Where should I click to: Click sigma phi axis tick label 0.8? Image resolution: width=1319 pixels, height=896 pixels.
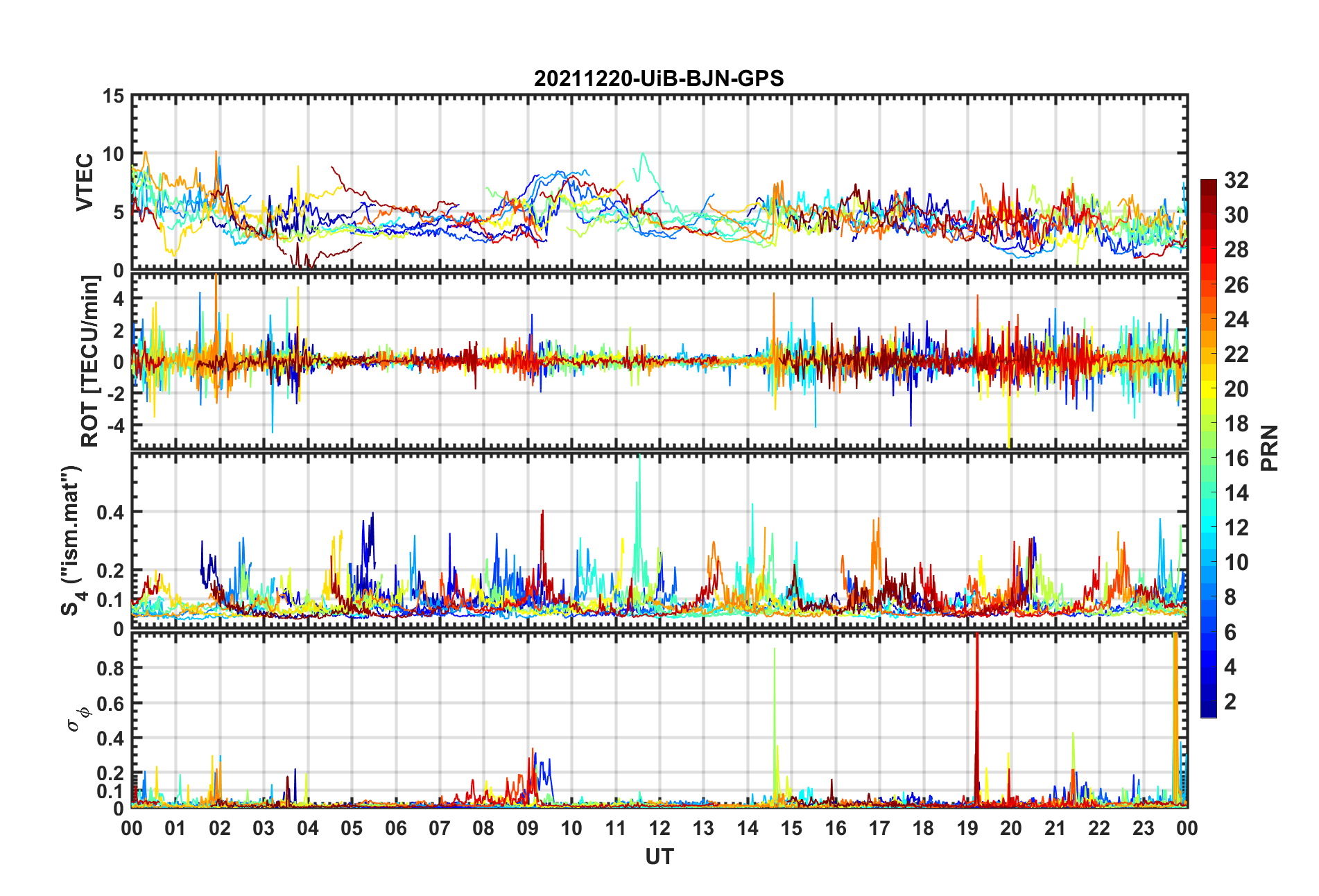(110, 668)
